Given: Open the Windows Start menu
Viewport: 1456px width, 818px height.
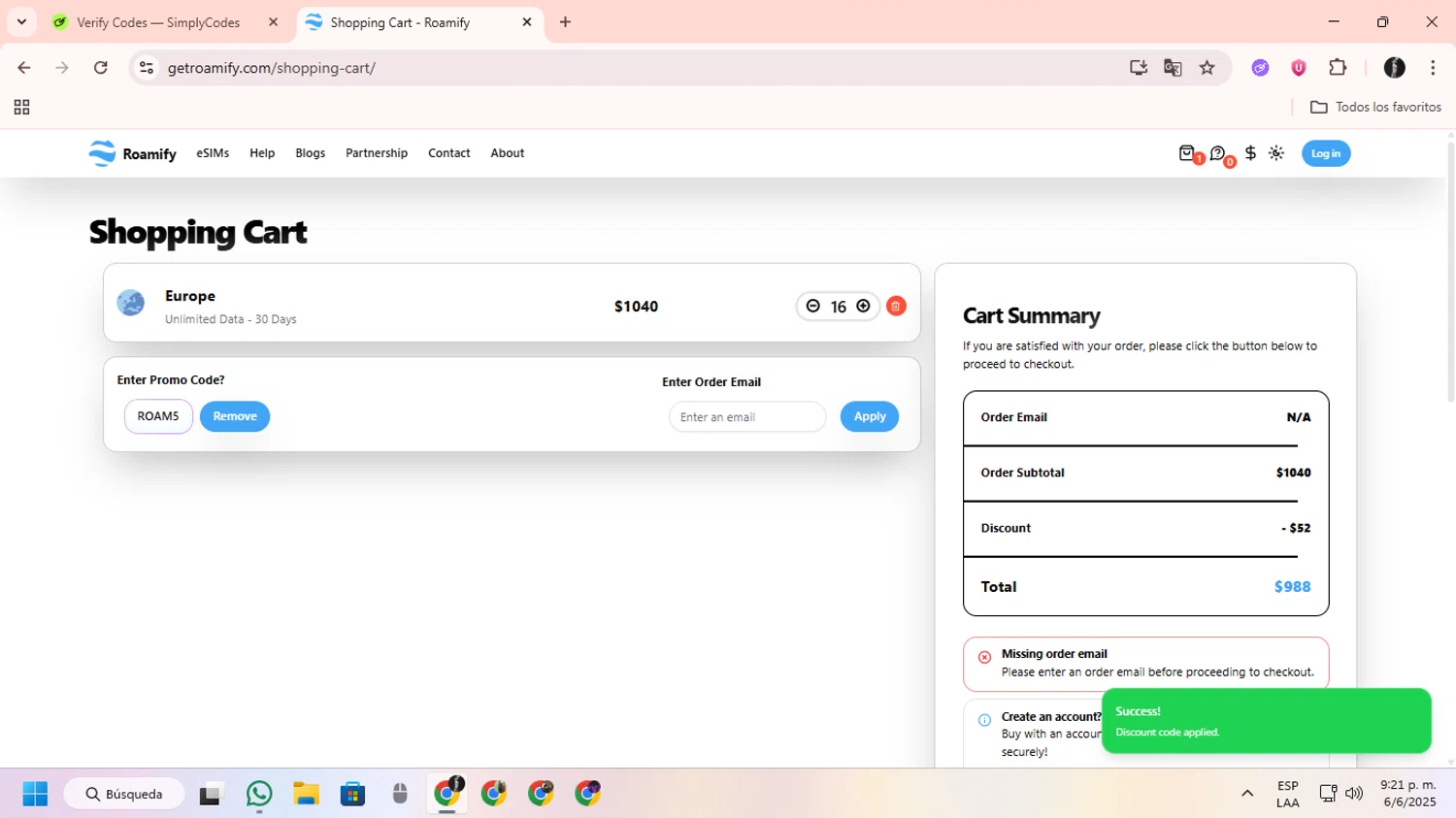Looking at the screenshot, I should click(x=35, y=794).
